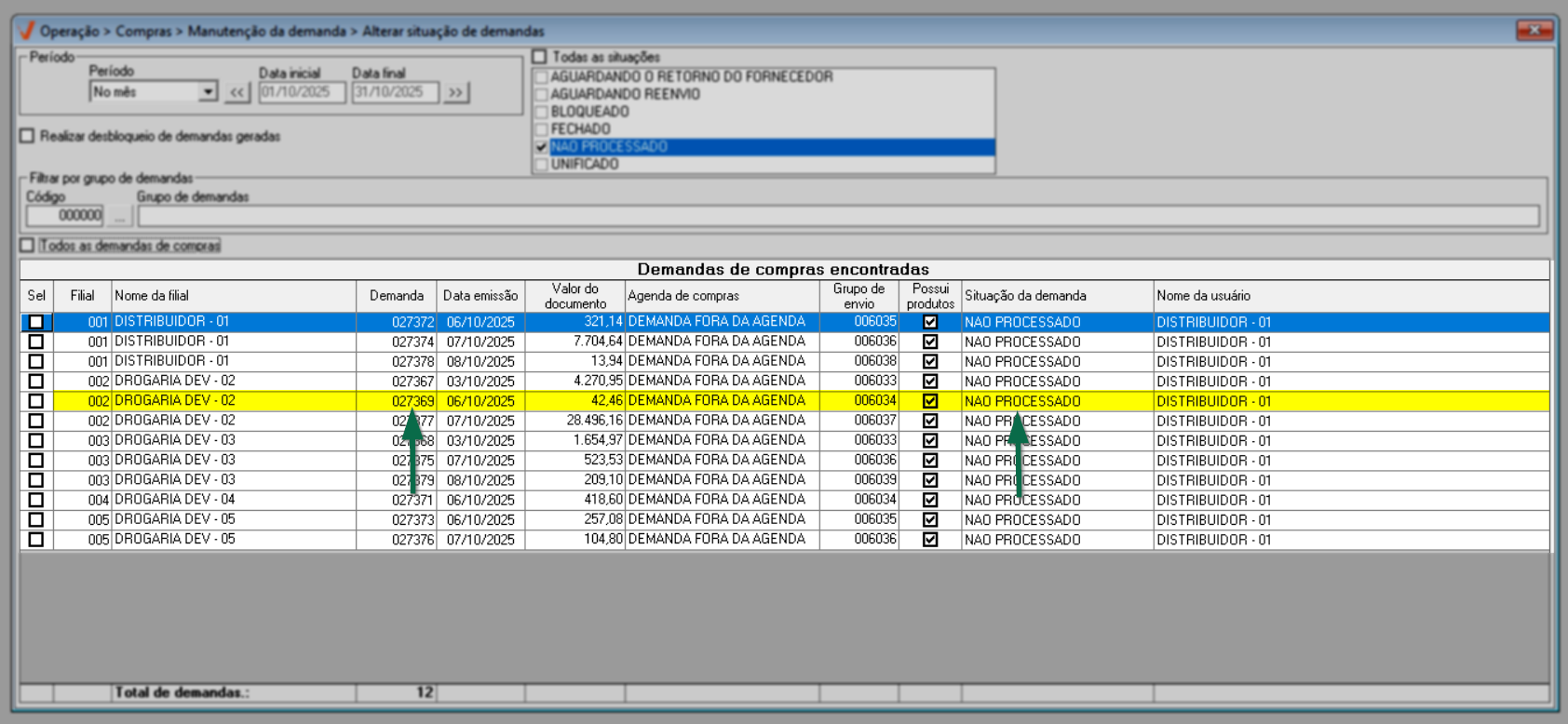Uncheck NAO PROCESSADO in the situations list

541,147
